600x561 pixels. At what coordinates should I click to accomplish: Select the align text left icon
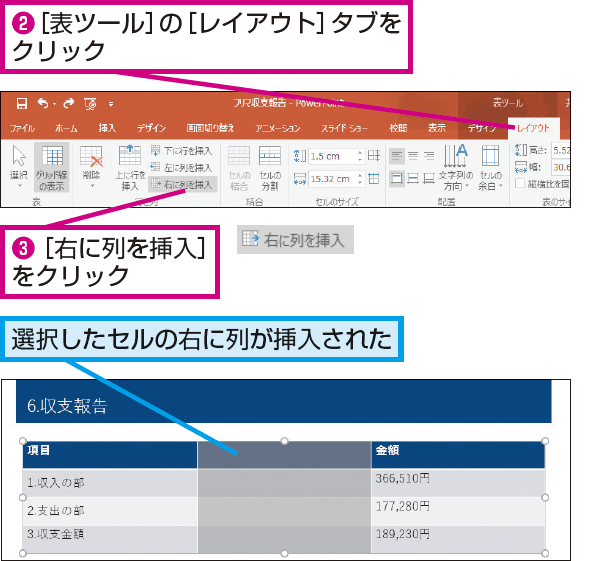pyautogui.click(x=397, y=156)
